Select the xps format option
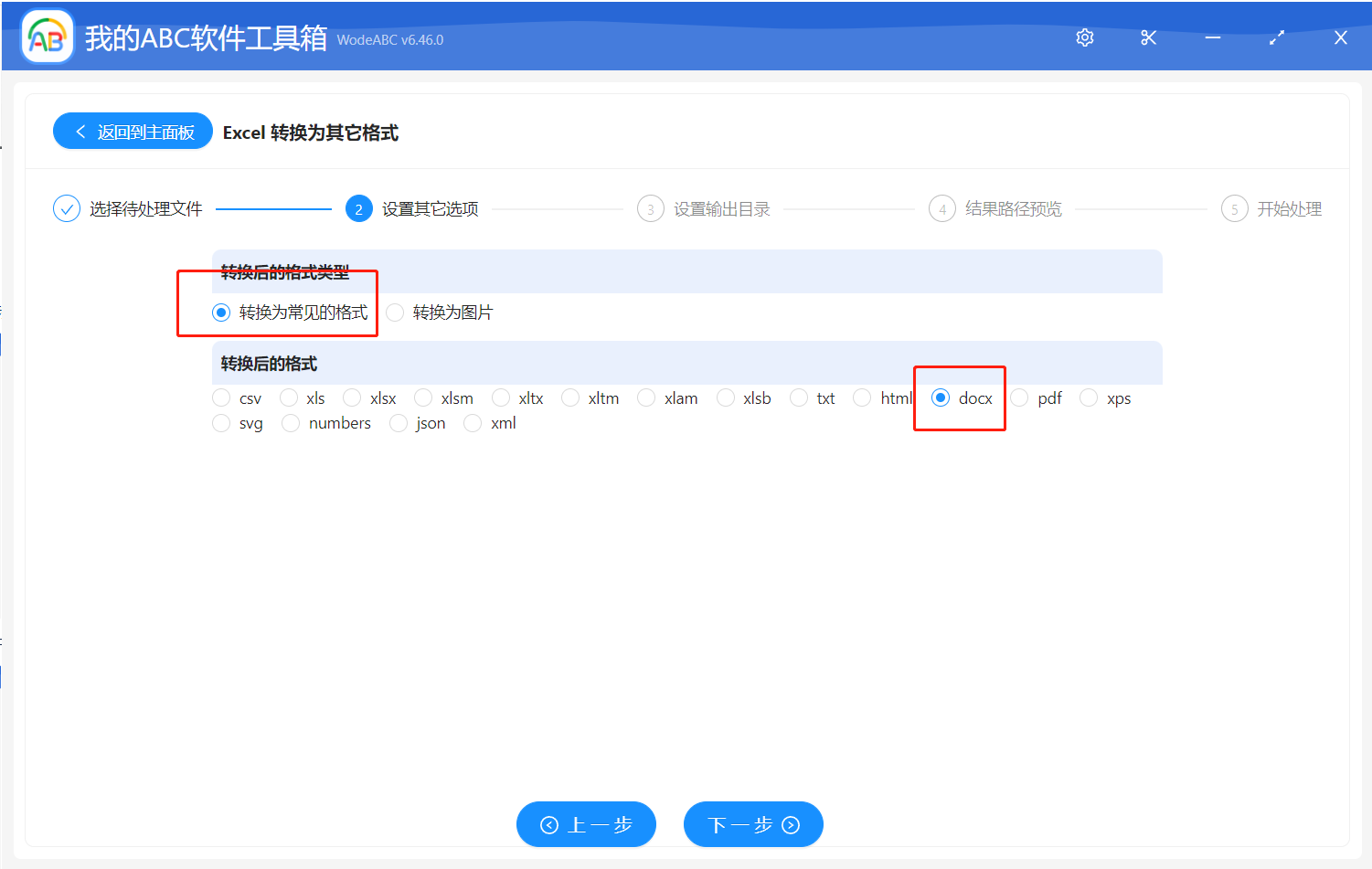 1089,397
